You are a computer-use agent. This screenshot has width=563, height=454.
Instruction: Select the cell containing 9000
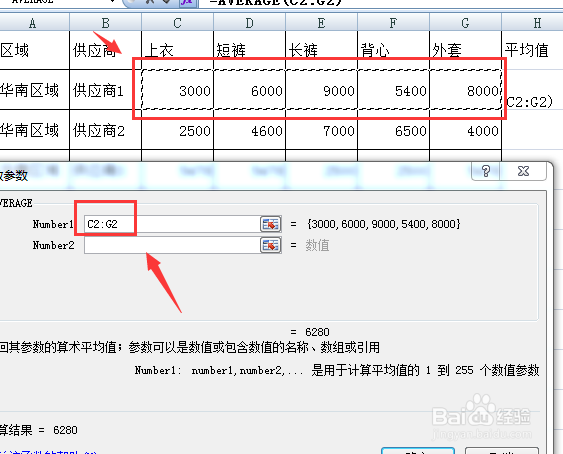point(321,90)
